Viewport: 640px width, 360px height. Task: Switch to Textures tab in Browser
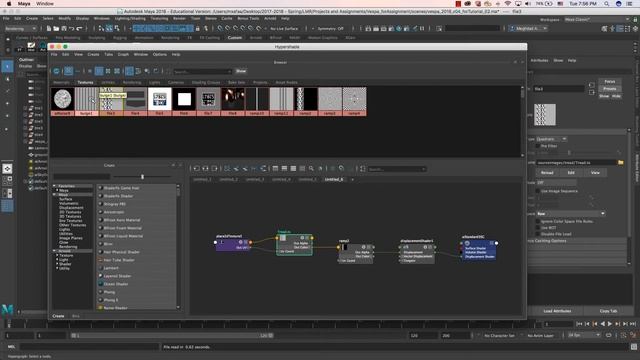[85, 82]
